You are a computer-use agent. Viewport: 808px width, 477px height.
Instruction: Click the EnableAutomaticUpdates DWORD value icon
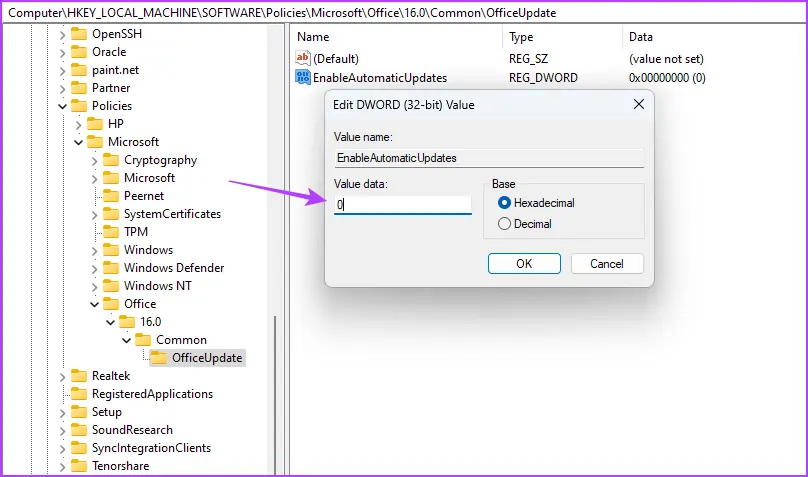tap(303, 77)
